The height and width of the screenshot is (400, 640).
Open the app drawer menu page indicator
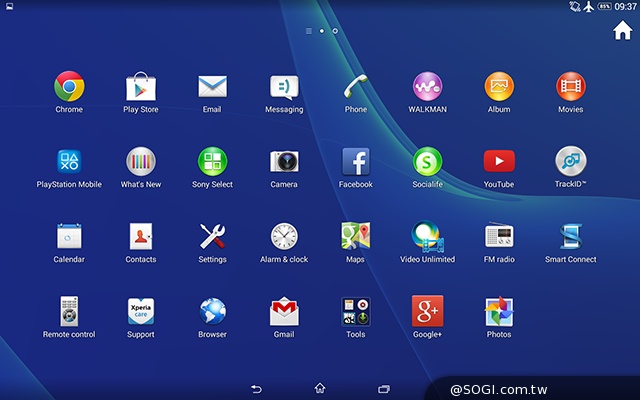pos(309,31)
